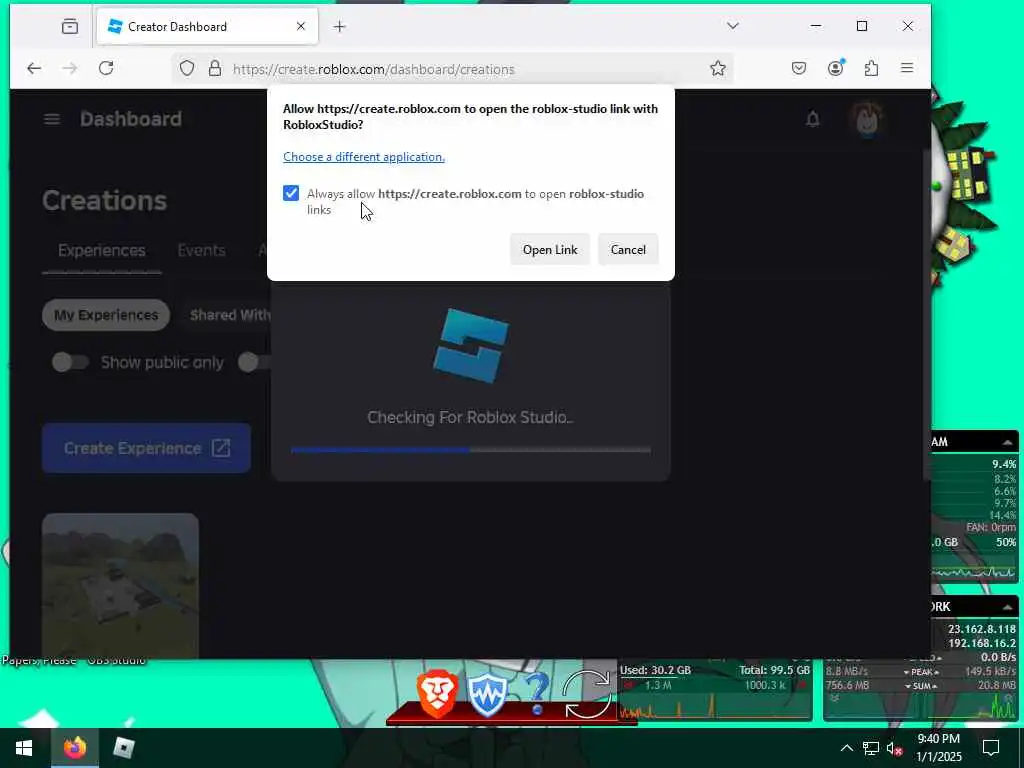Bookmark this page with star icon
Screen dimensions: 1024x768
(718, 68)
